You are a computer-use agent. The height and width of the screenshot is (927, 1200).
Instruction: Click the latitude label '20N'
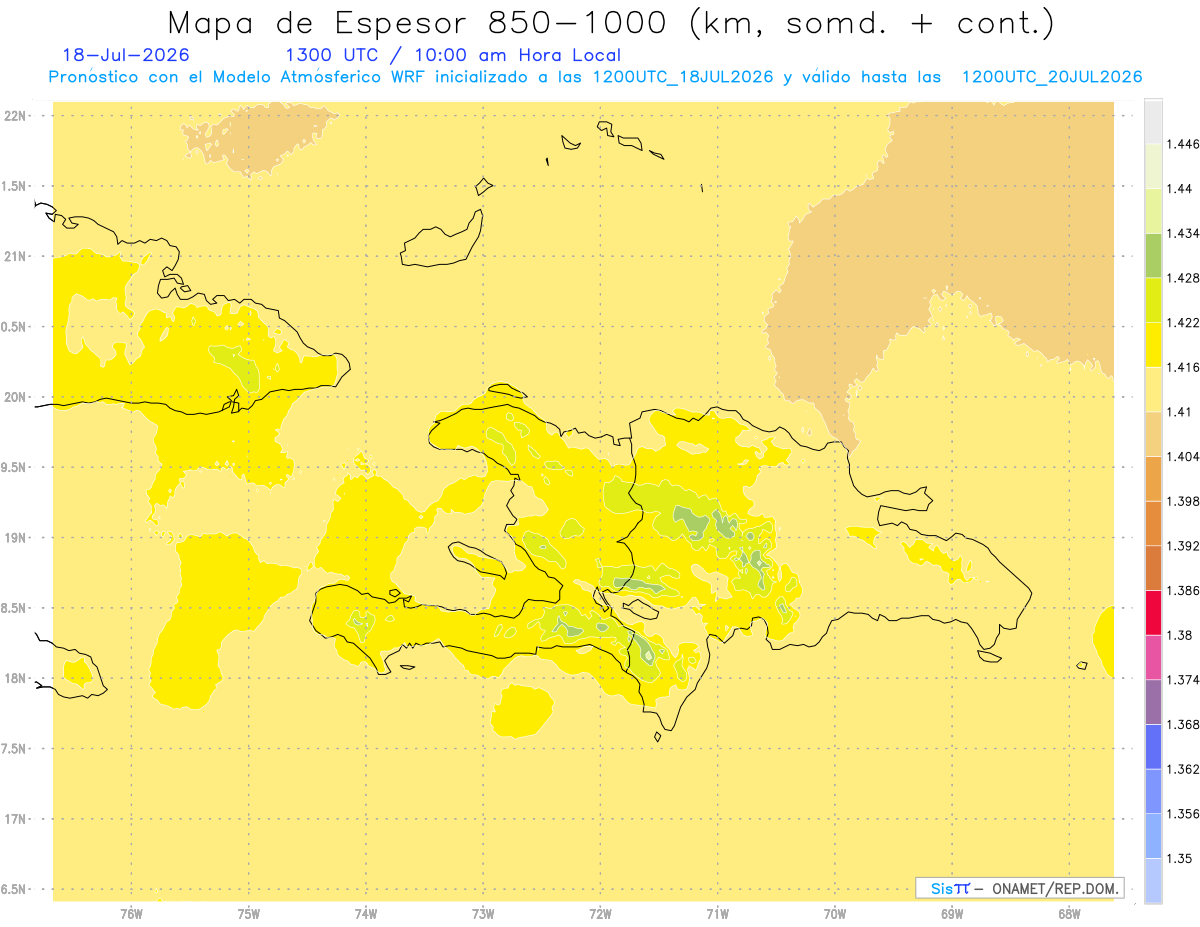[14, 397]
